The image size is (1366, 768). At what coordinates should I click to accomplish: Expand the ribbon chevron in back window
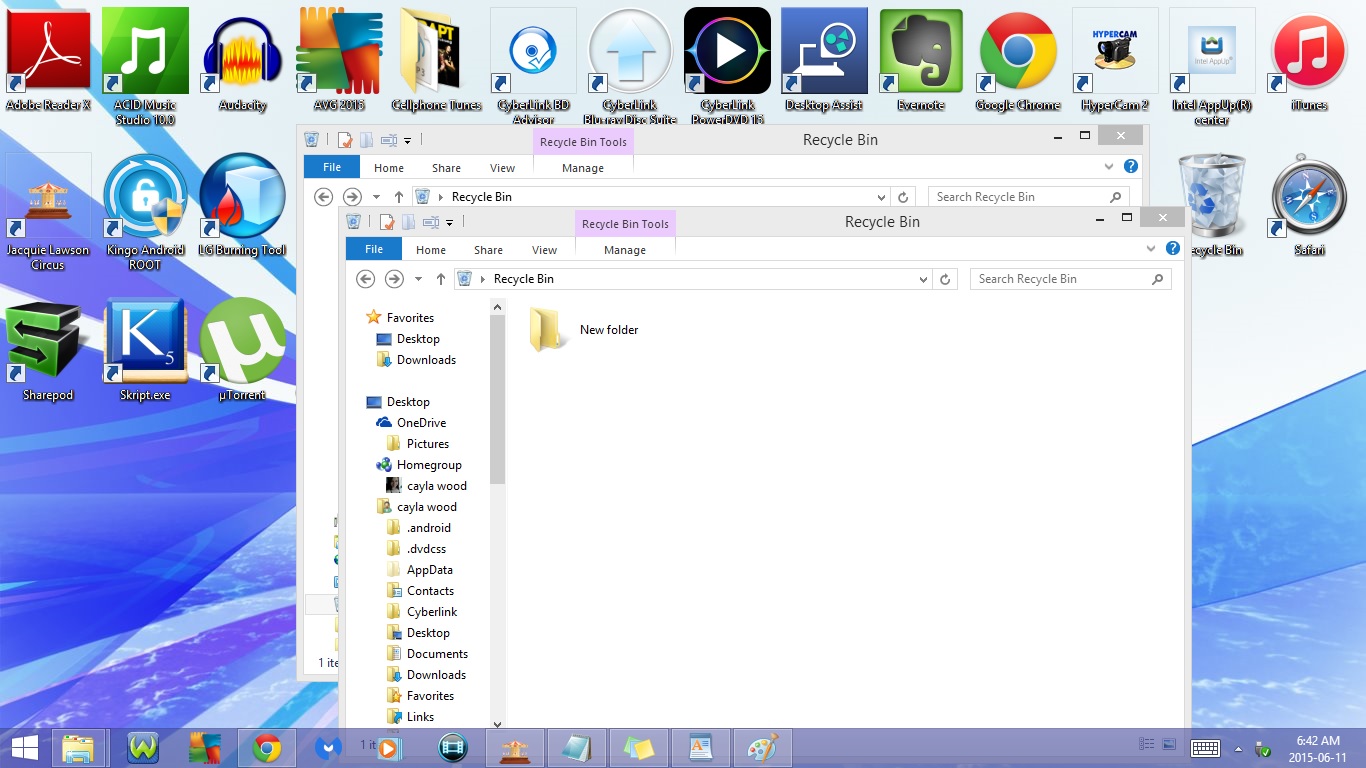(x=1109, y=167)
